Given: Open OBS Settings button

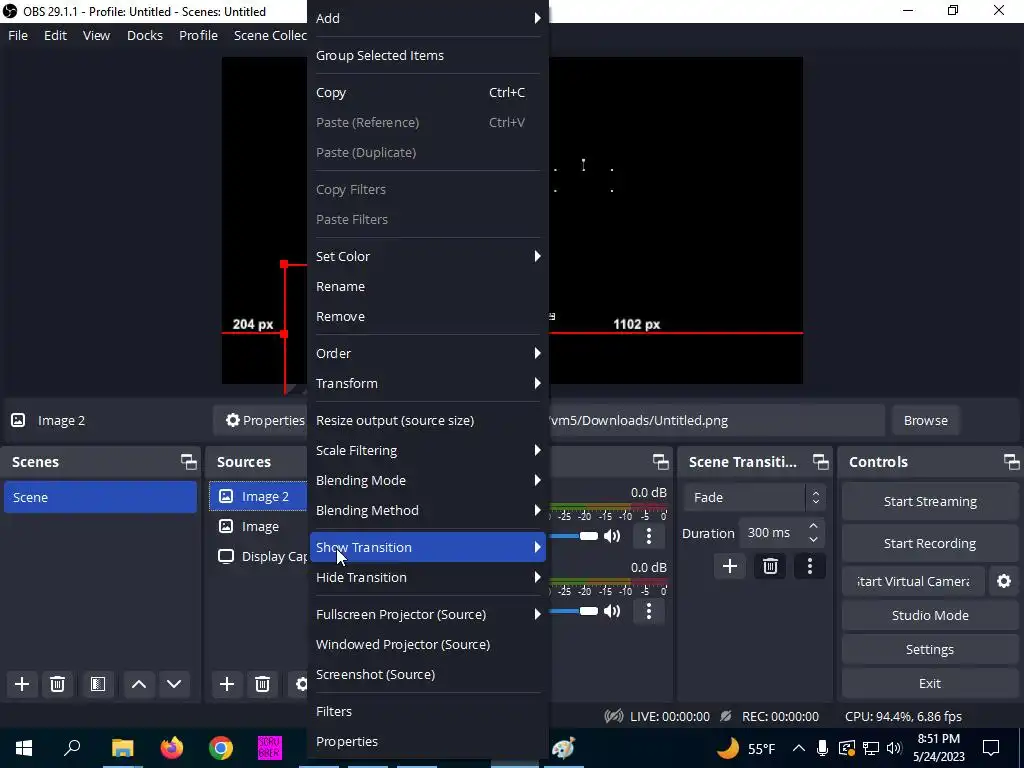Looking at the screenshot, I should point(929,649).
